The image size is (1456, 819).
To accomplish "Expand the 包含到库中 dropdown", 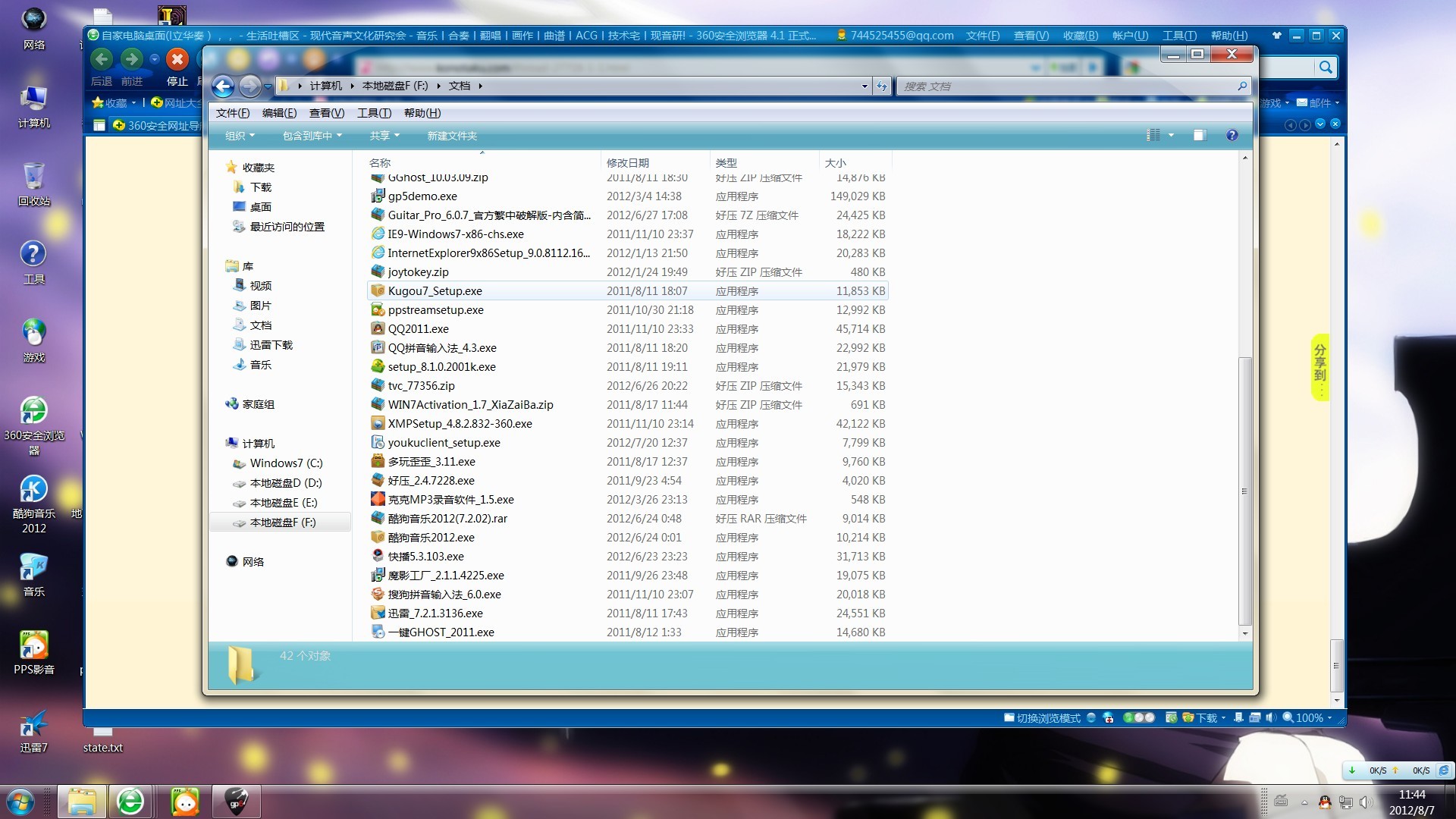I will coord(312,136).
